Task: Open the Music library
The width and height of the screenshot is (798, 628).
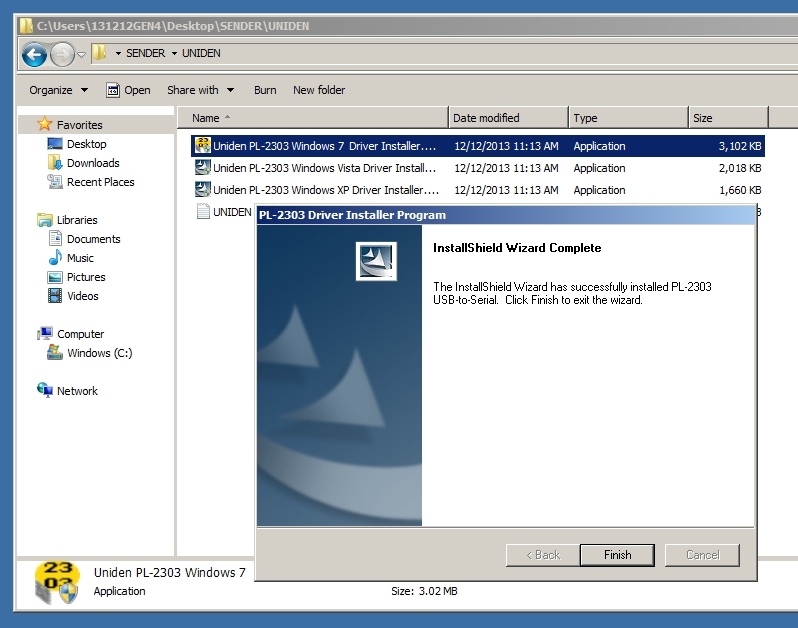Action: click(x=80, y=258)
